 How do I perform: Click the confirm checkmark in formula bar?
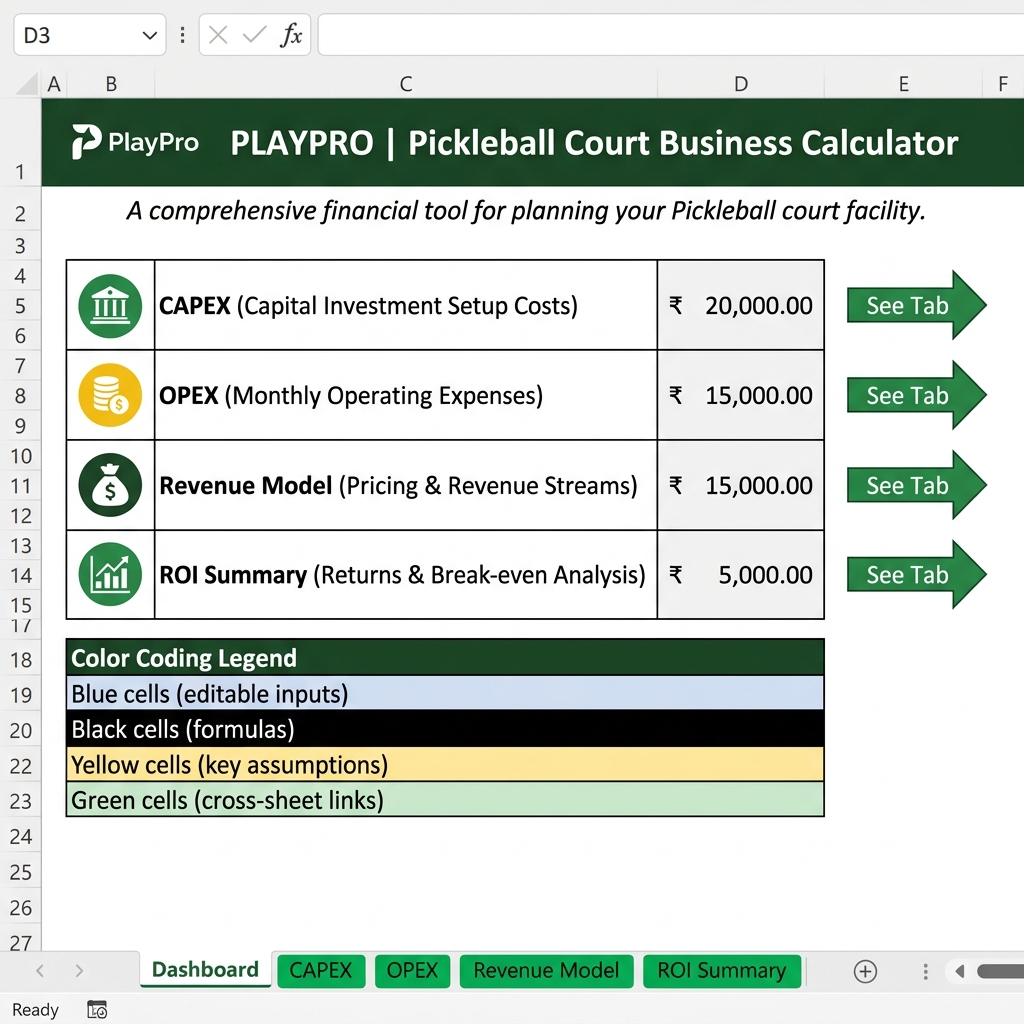point(254,35)
